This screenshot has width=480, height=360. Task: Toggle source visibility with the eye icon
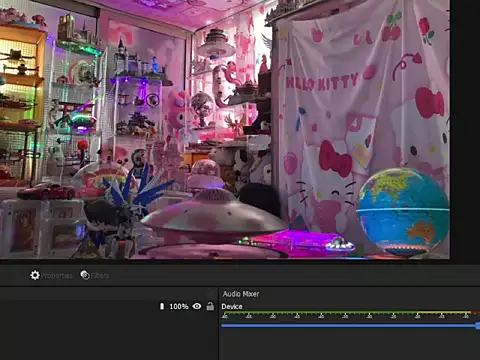pyautogui.click(x=197, y=306)
